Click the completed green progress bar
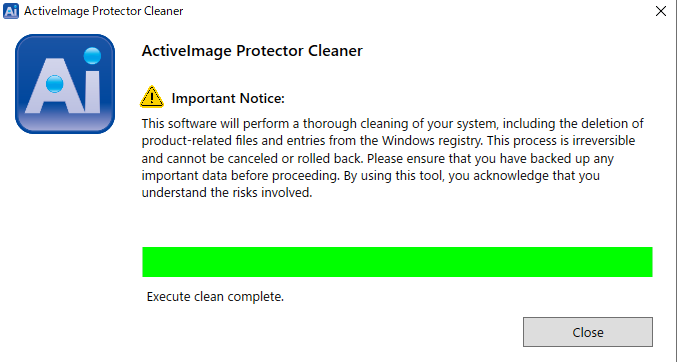The image size is (677, 362). pyautogui.click(x=397, y=262)
